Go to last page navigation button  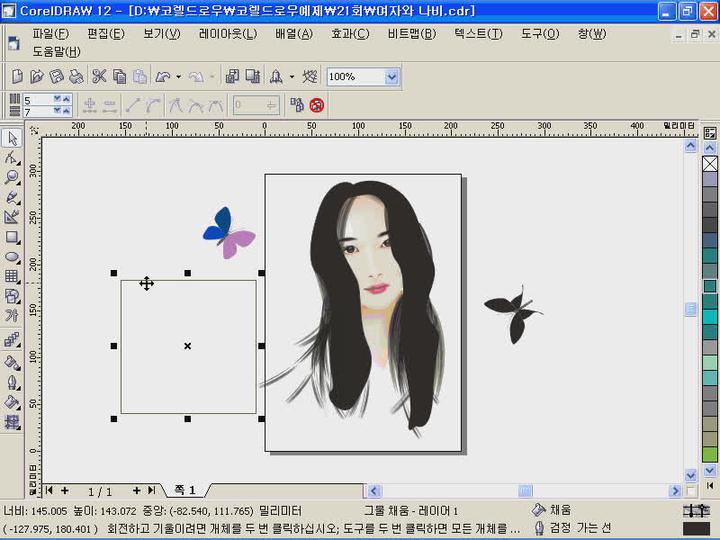coord(151,490)
